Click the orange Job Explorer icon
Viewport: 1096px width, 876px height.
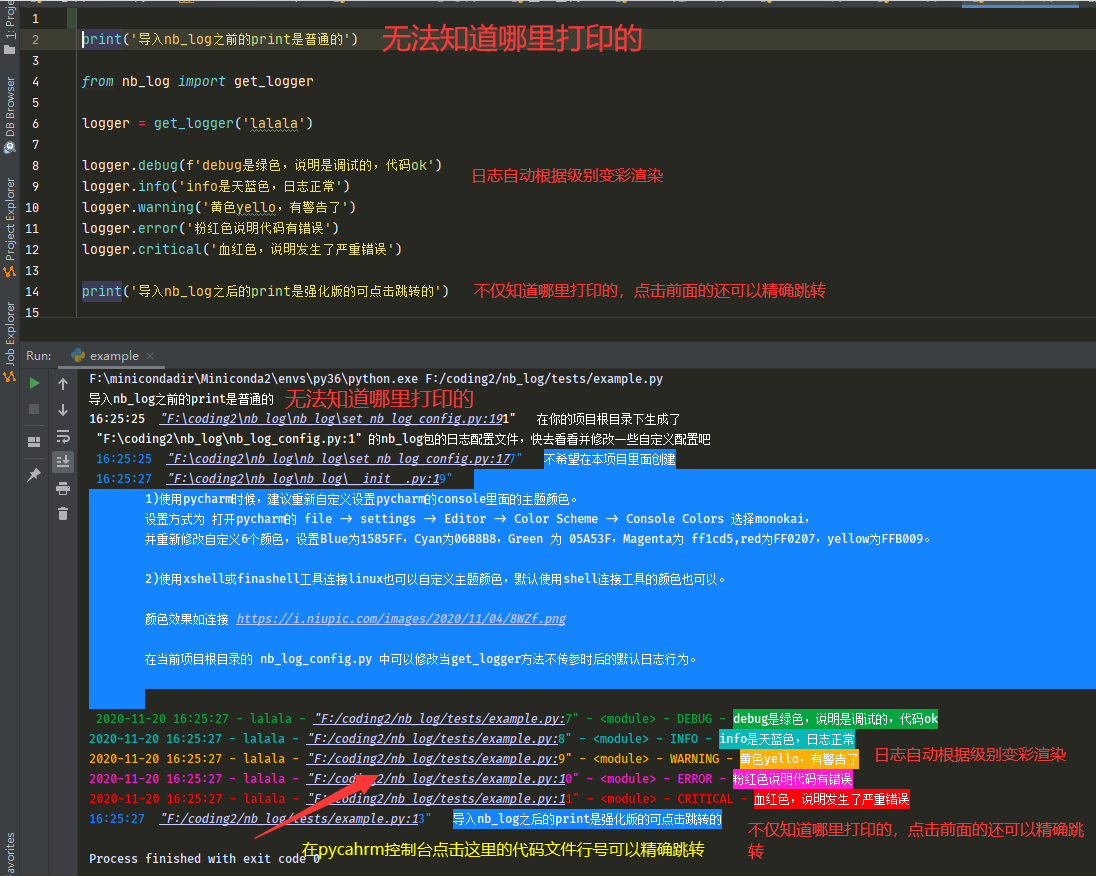10,377
